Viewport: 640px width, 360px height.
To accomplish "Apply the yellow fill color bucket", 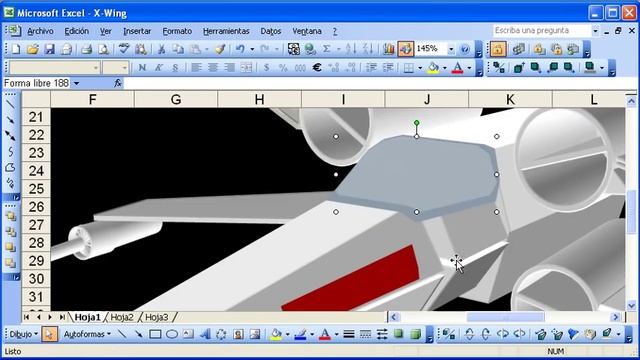I will [433, 67].
